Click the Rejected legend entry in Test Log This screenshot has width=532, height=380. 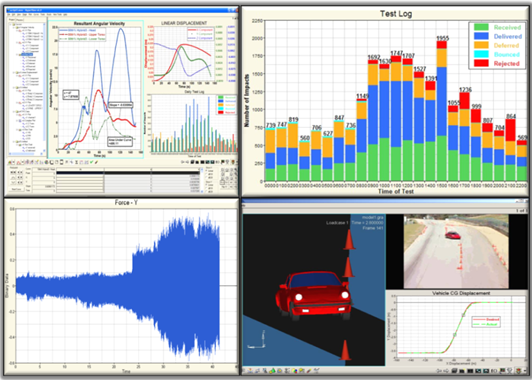pos(507,63)
